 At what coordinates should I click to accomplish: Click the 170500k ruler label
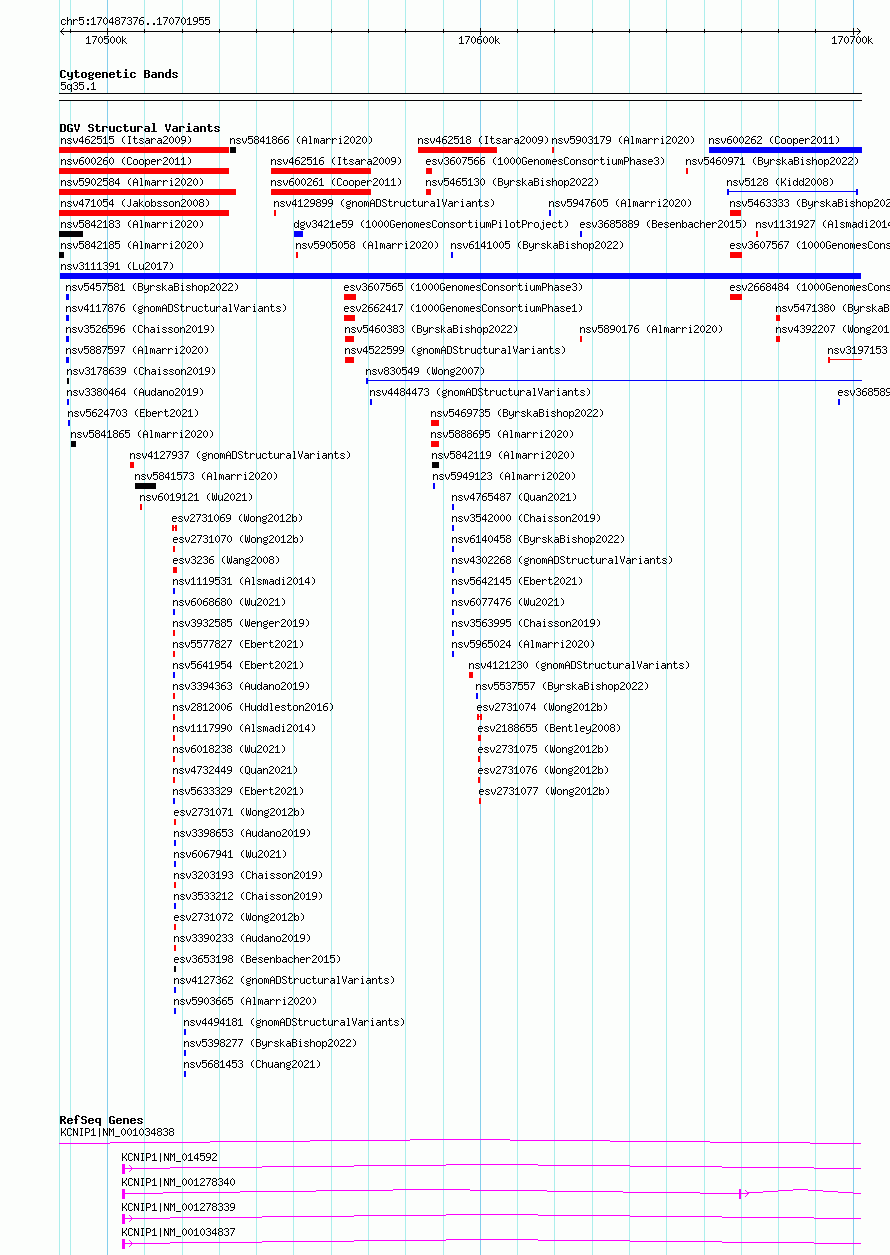[x=106, y=40]
